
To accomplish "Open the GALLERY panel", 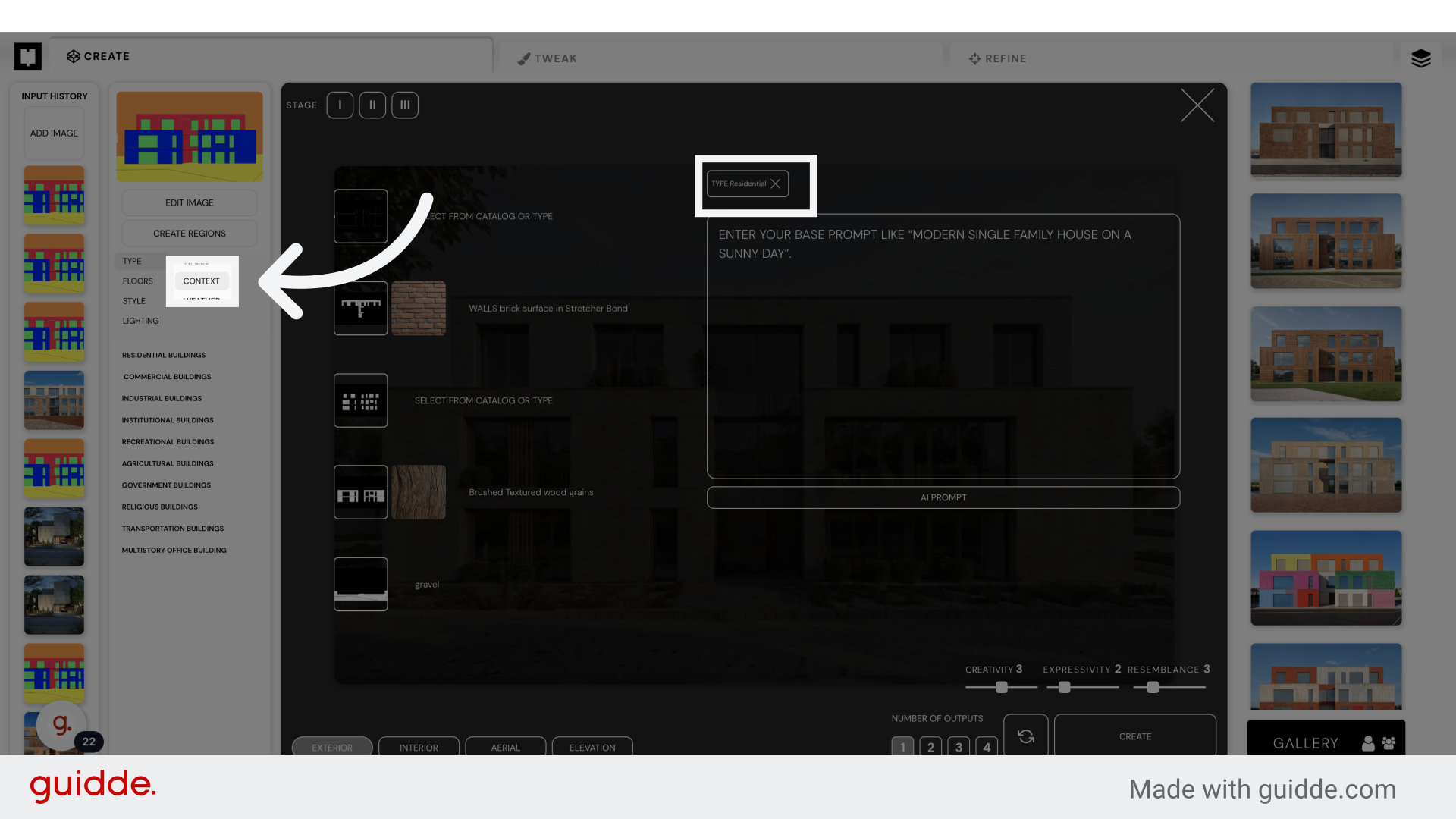I will click(x=1305, y=743).
